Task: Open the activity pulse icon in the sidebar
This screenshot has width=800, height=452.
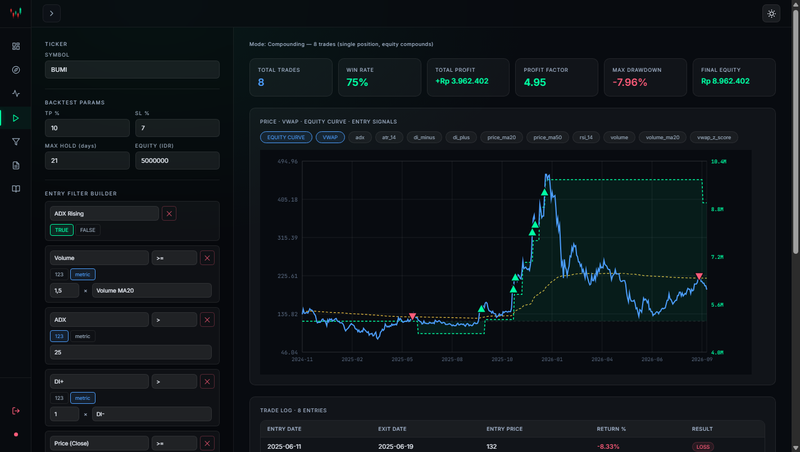Action: [16, 93]
